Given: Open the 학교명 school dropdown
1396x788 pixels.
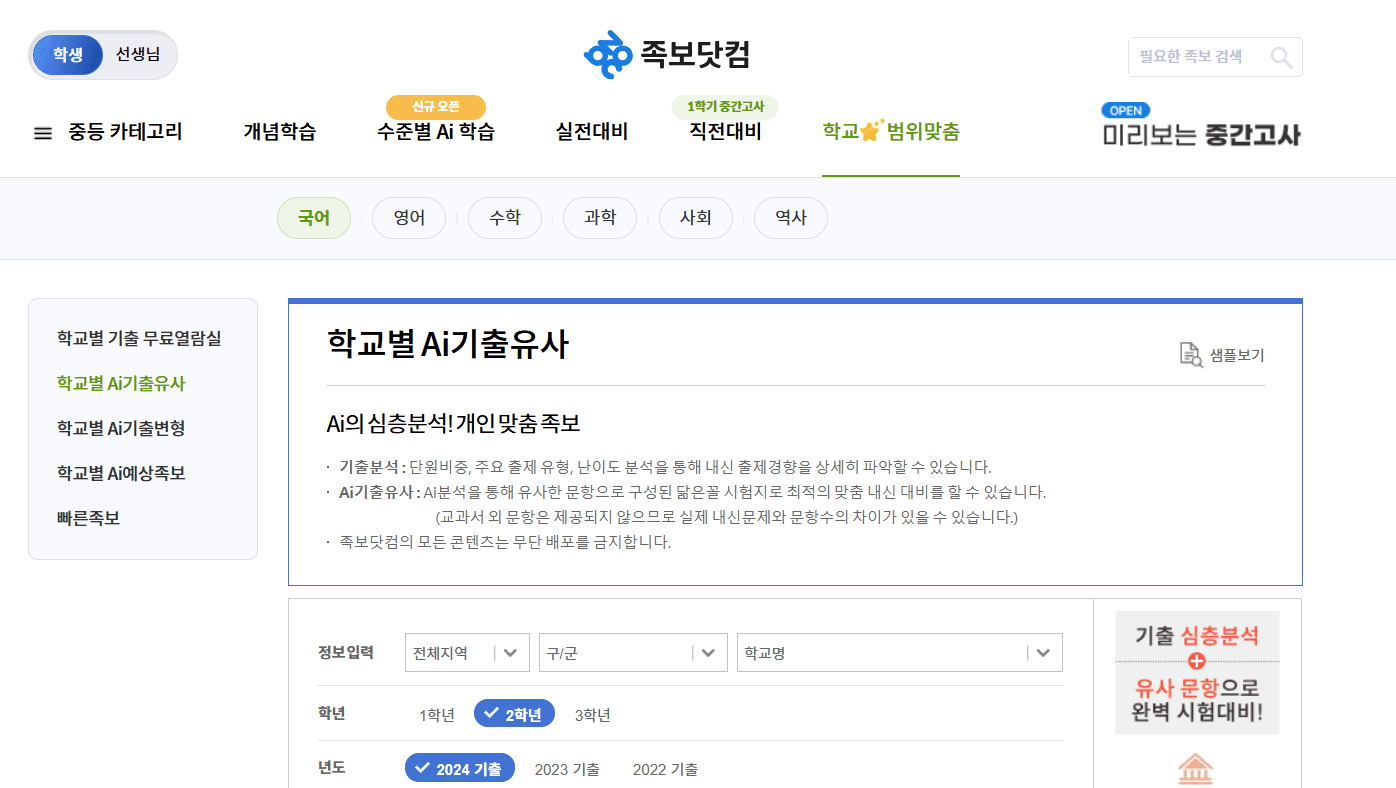Looking at the screenshot, I should [899, 653].
